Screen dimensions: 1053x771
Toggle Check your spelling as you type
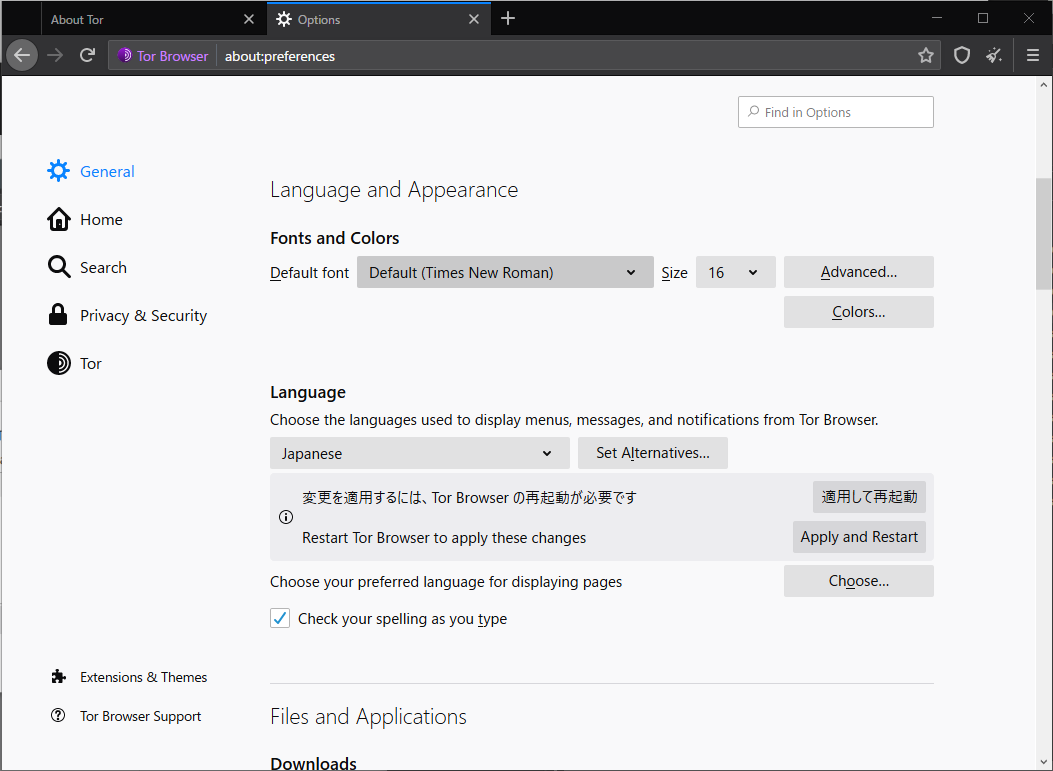(x=280, y=619)
